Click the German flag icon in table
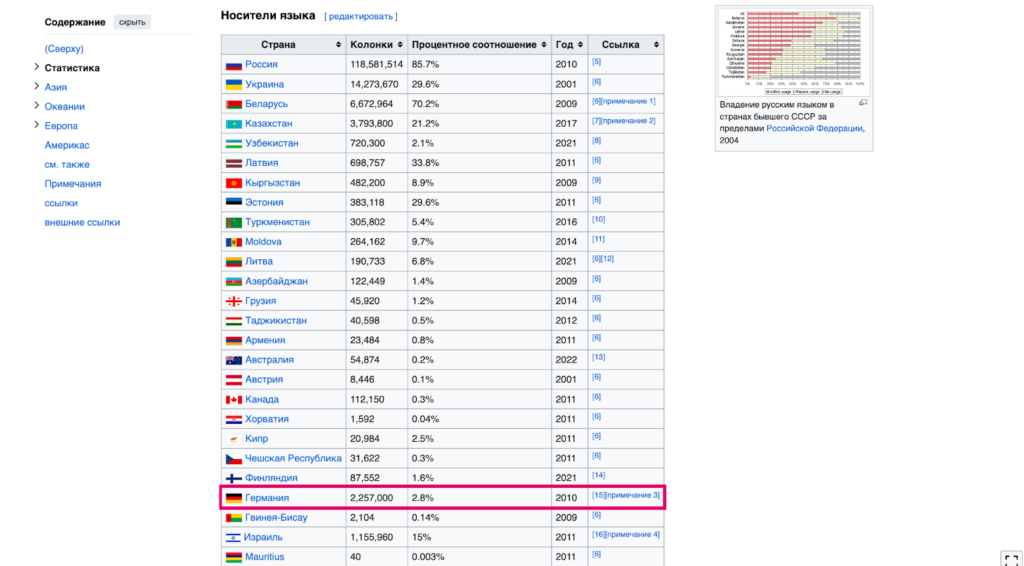This screenshot has width=1024, height=566. click(233, 498)
